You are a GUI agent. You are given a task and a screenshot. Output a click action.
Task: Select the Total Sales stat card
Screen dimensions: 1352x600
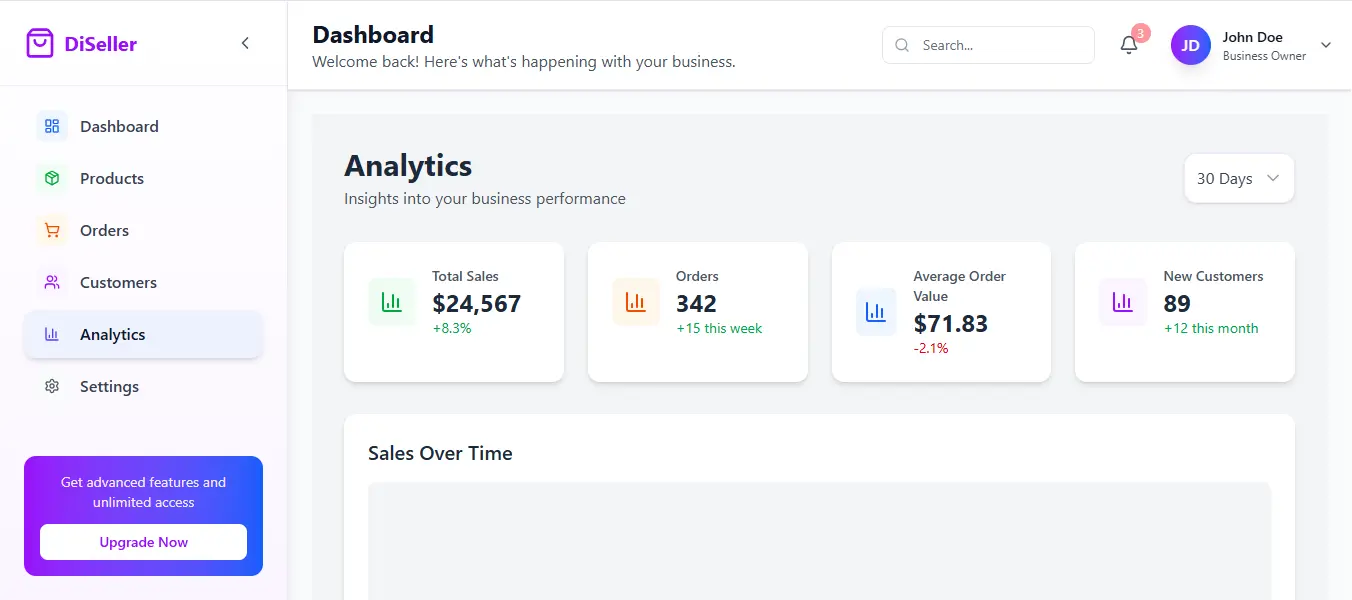[454, 311]
